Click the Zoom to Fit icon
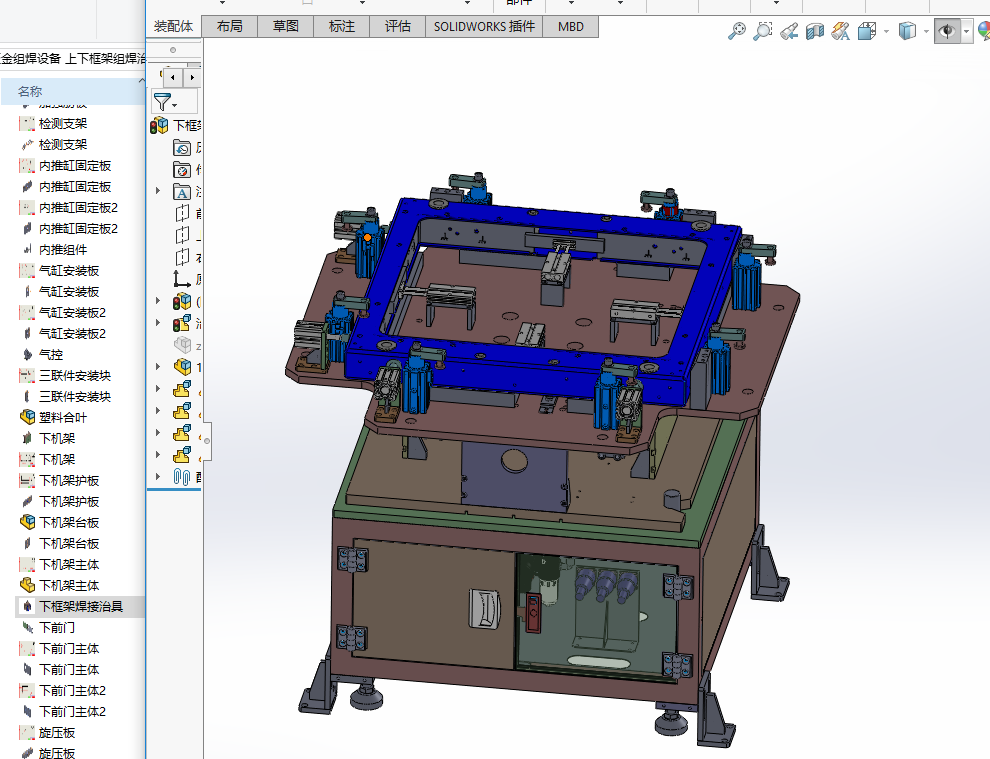This screenshot has width=990, height=759. (737, 32)
